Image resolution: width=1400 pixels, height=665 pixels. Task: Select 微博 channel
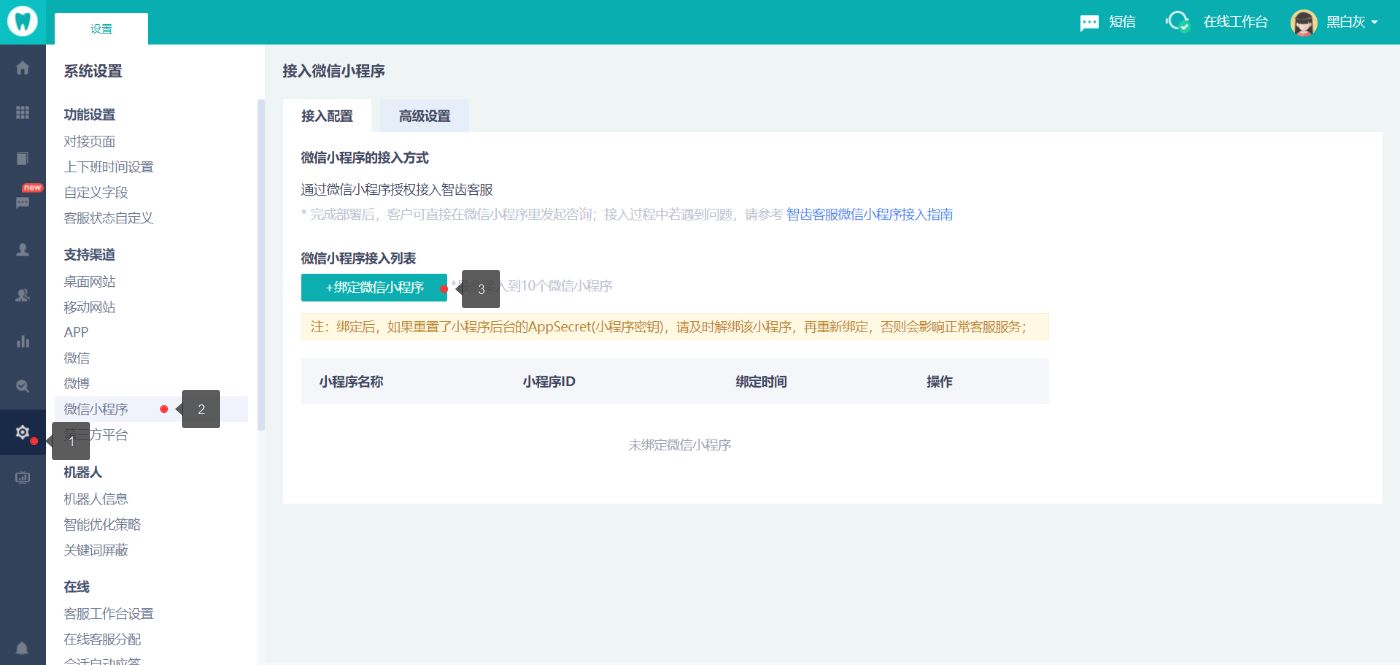77,383
